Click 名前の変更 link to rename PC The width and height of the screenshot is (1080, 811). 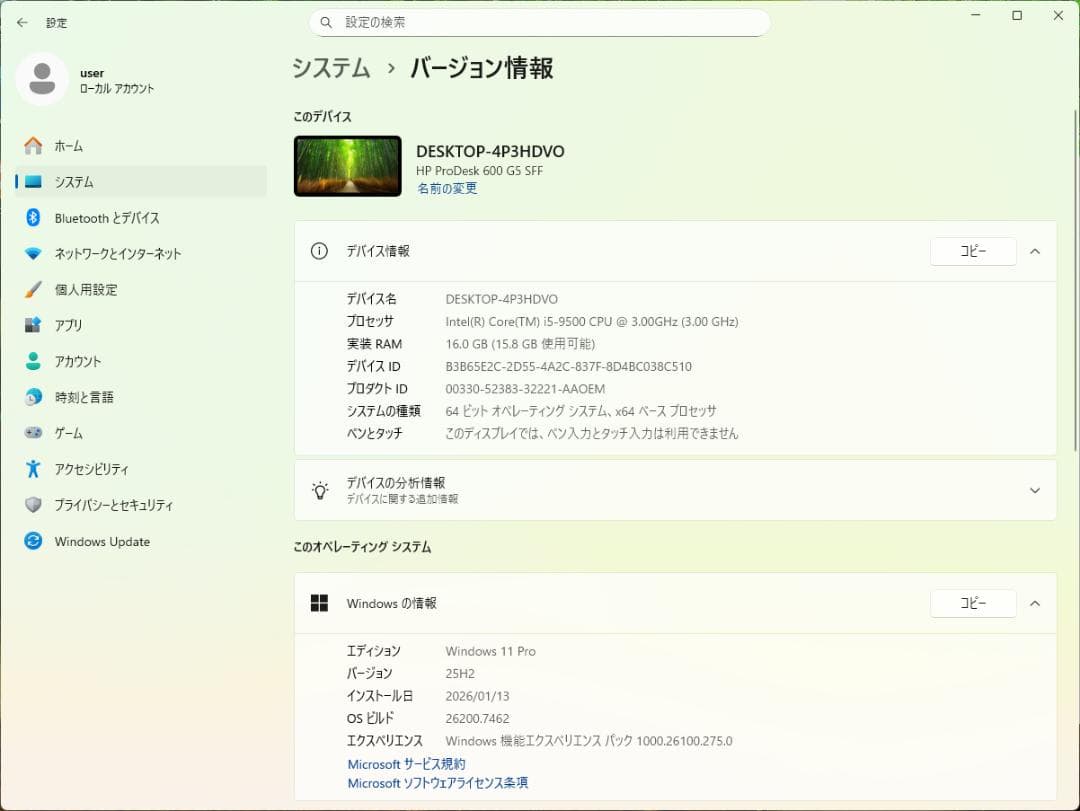(447, 188)
